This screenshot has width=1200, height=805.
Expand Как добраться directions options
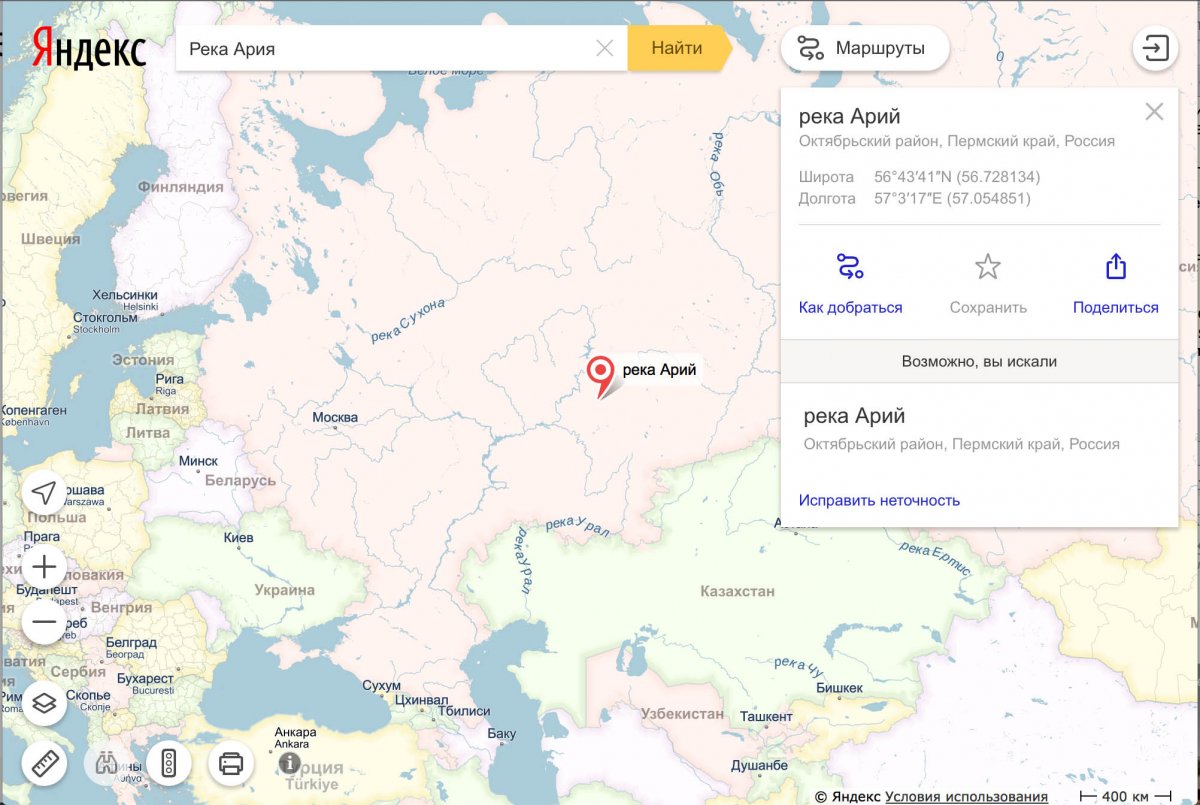tap(851, 283)
